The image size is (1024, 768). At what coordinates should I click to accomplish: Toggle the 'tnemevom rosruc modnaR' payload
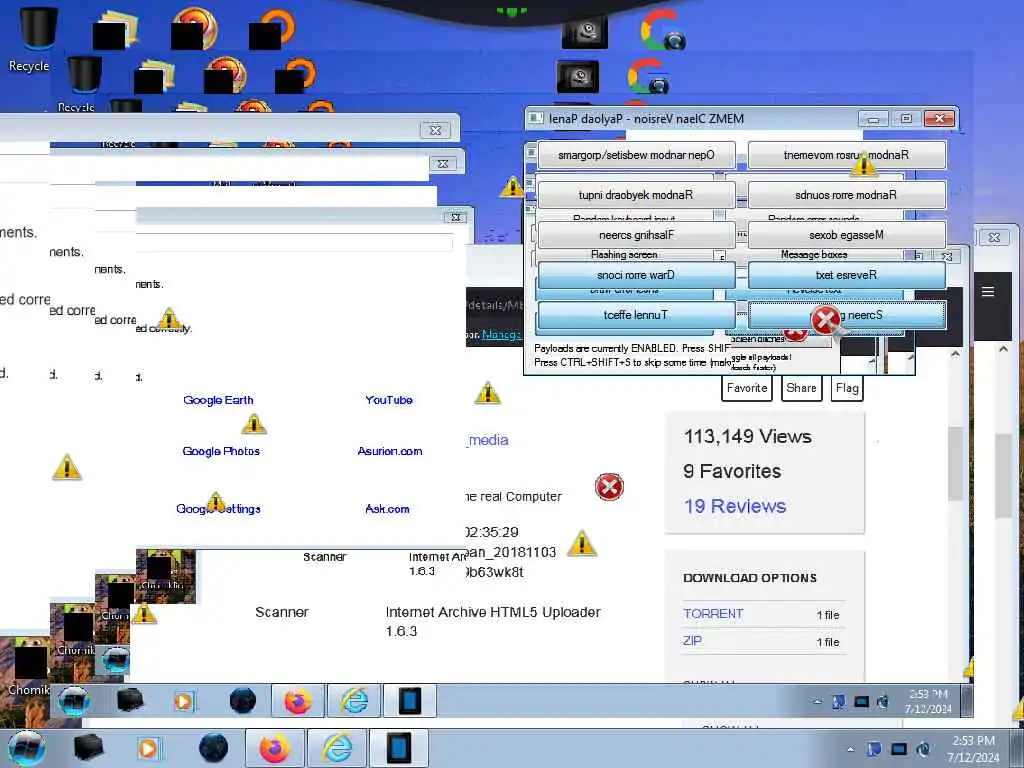[846, 155]
